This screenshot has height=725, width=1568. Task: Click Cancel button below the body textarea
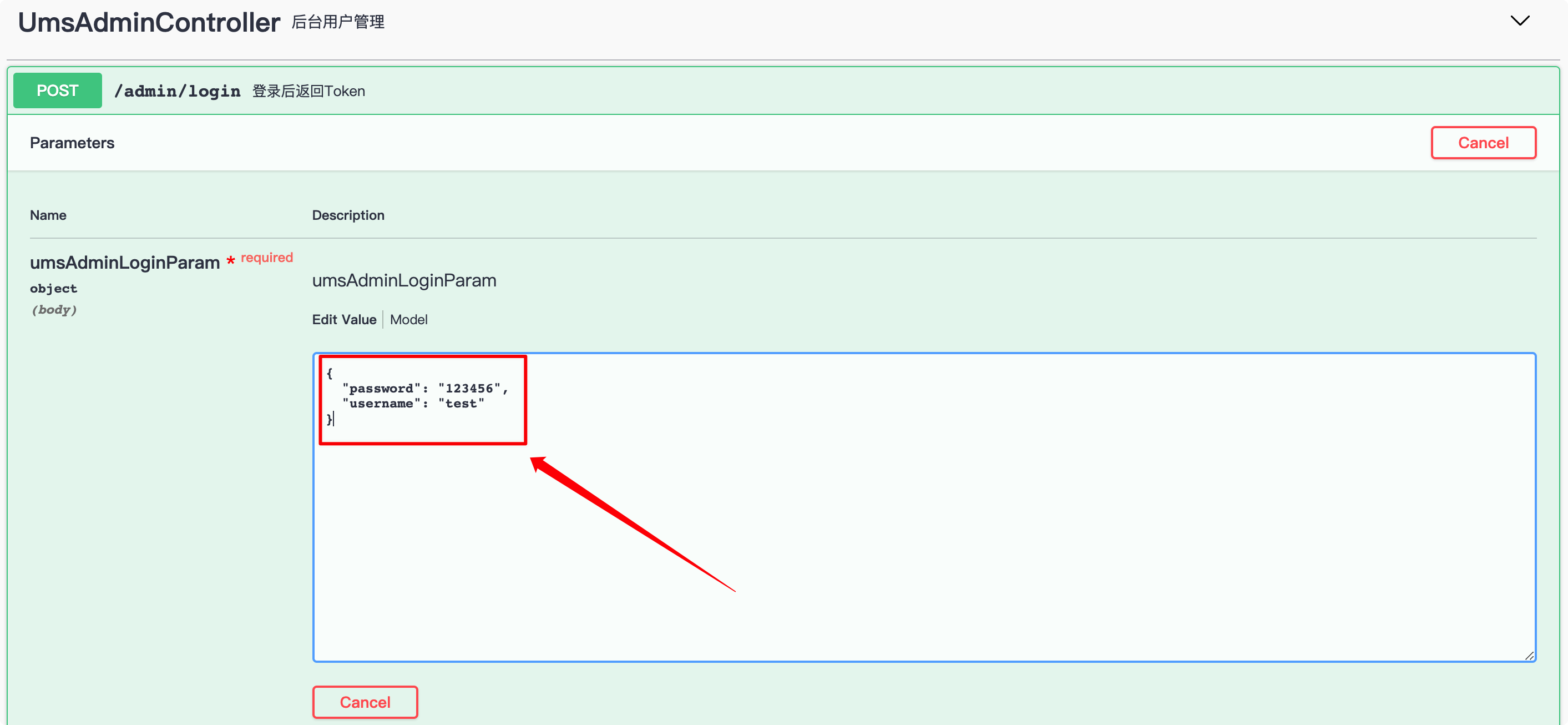pyautogui.click(x=365, y=702)
